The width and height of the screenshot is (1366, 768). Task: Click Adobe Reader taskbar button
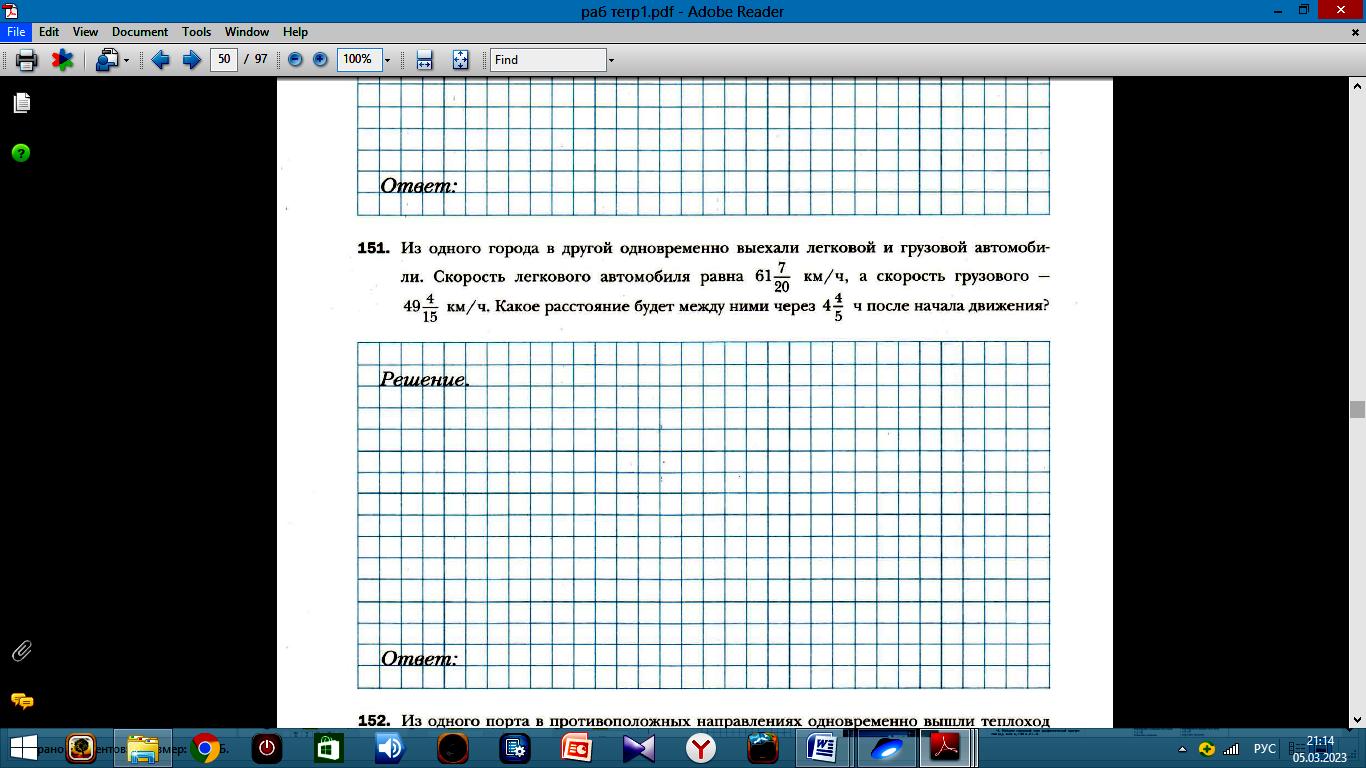(x=946, y=748)
